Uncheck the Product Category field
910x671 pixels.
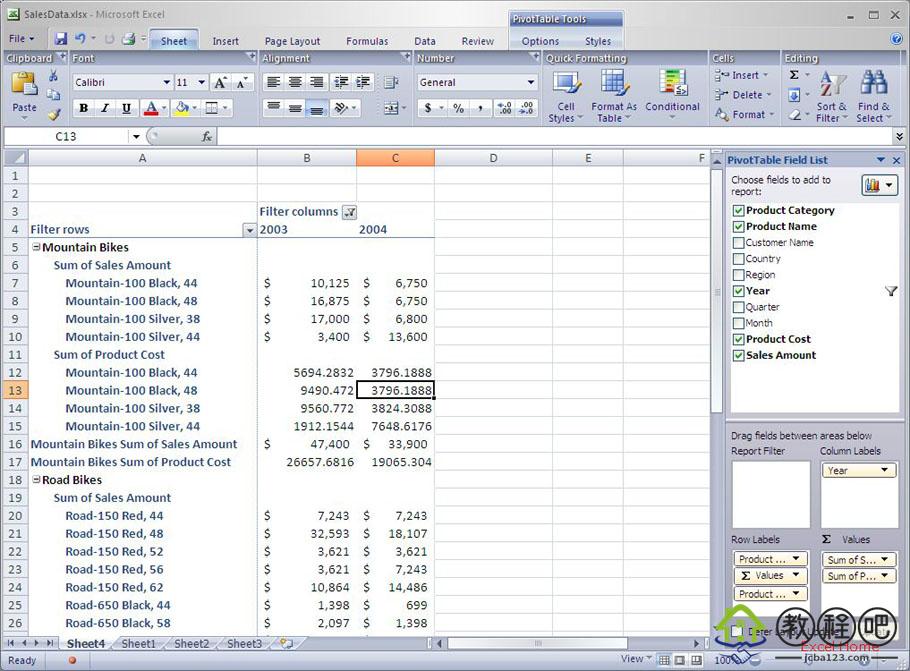tap(738, 211)
